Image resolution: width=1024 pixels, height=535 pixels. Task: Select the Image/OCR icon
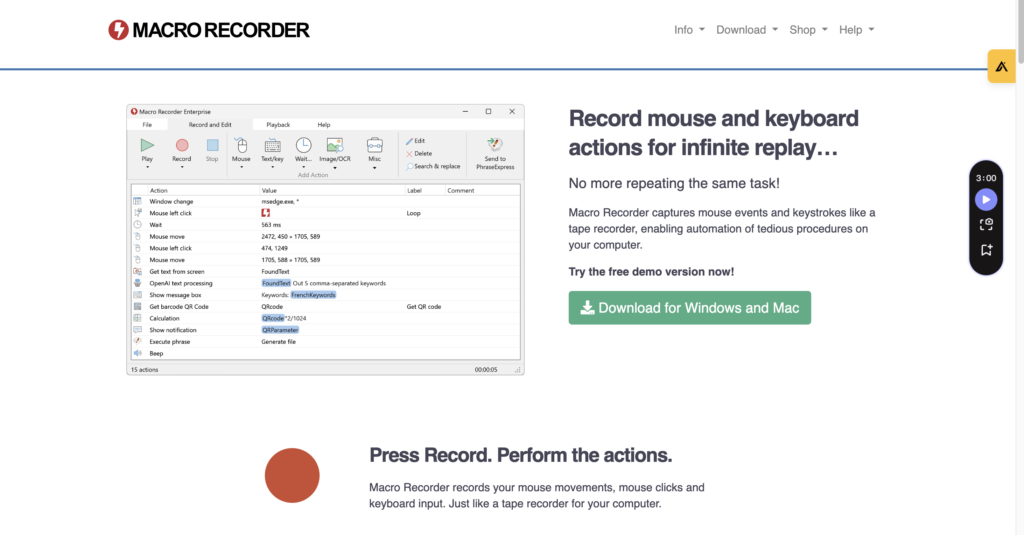[x=335, y=145]
